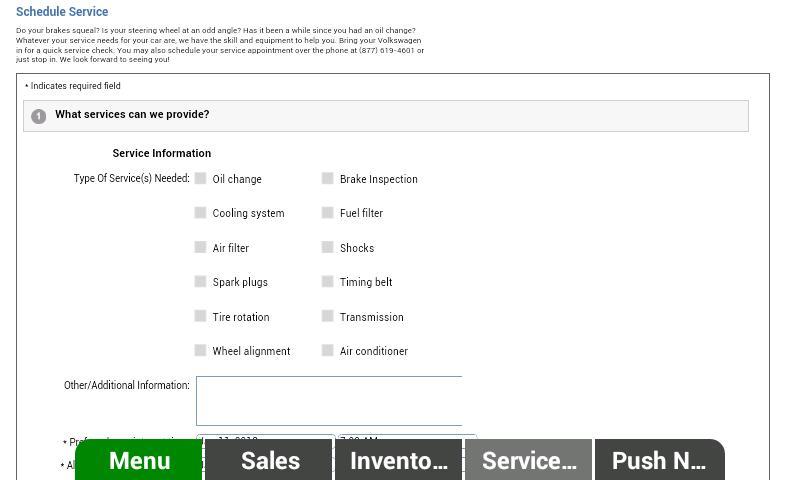Enable the Spark plugs checkbox

(200, 281)
